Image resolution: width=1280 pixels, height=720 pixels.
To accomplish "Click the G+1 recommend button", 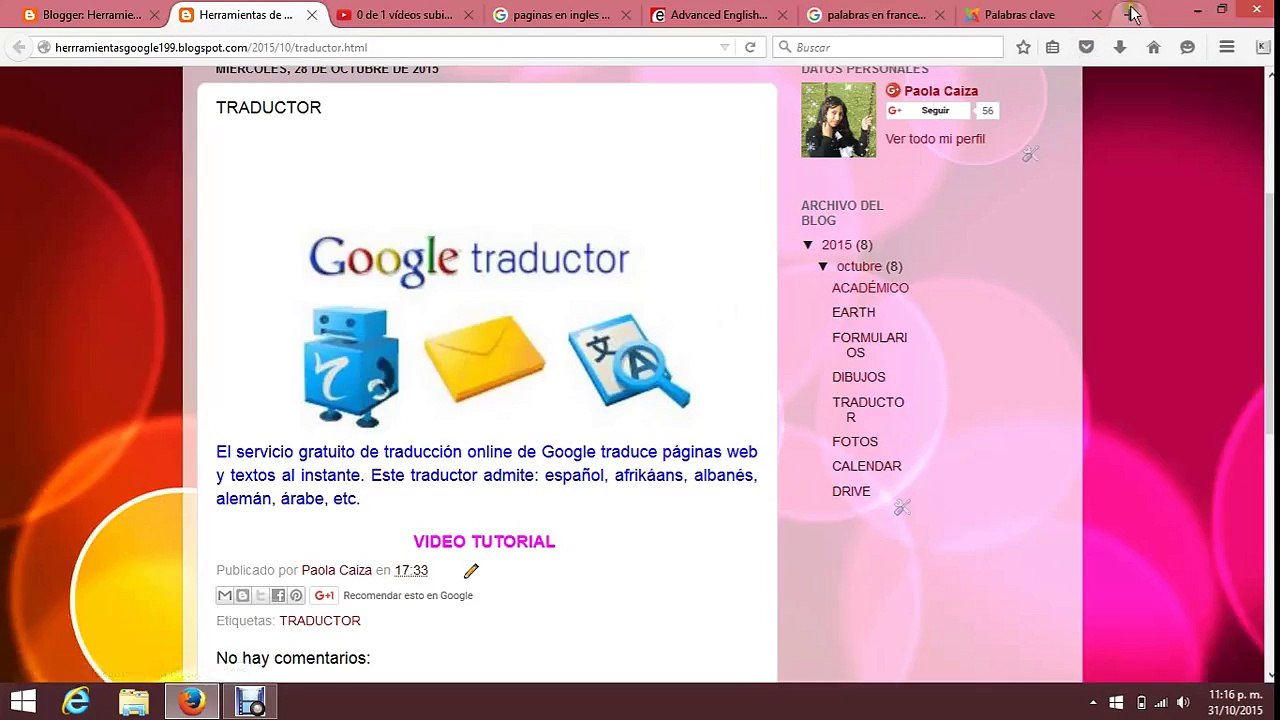I will point(324,596).
